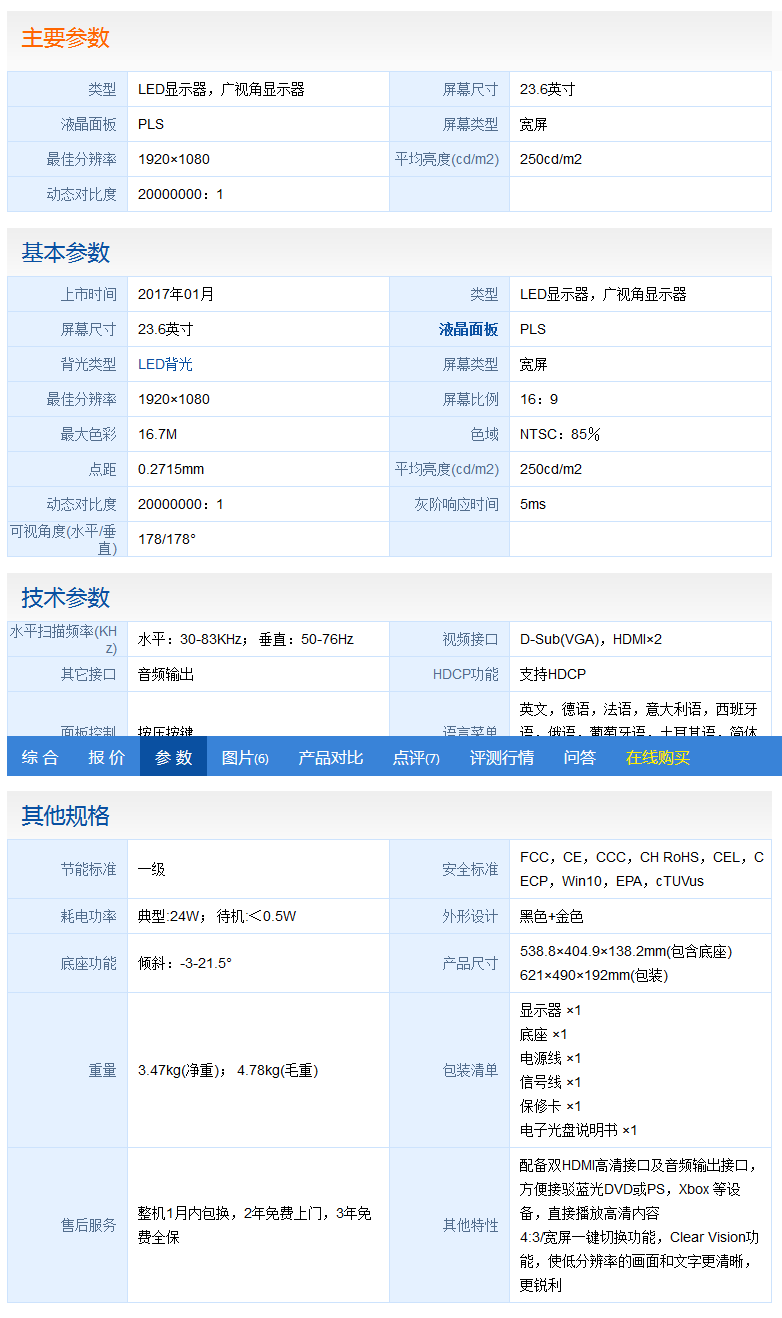Click the 包装清单 row label

pos(470,1070)
